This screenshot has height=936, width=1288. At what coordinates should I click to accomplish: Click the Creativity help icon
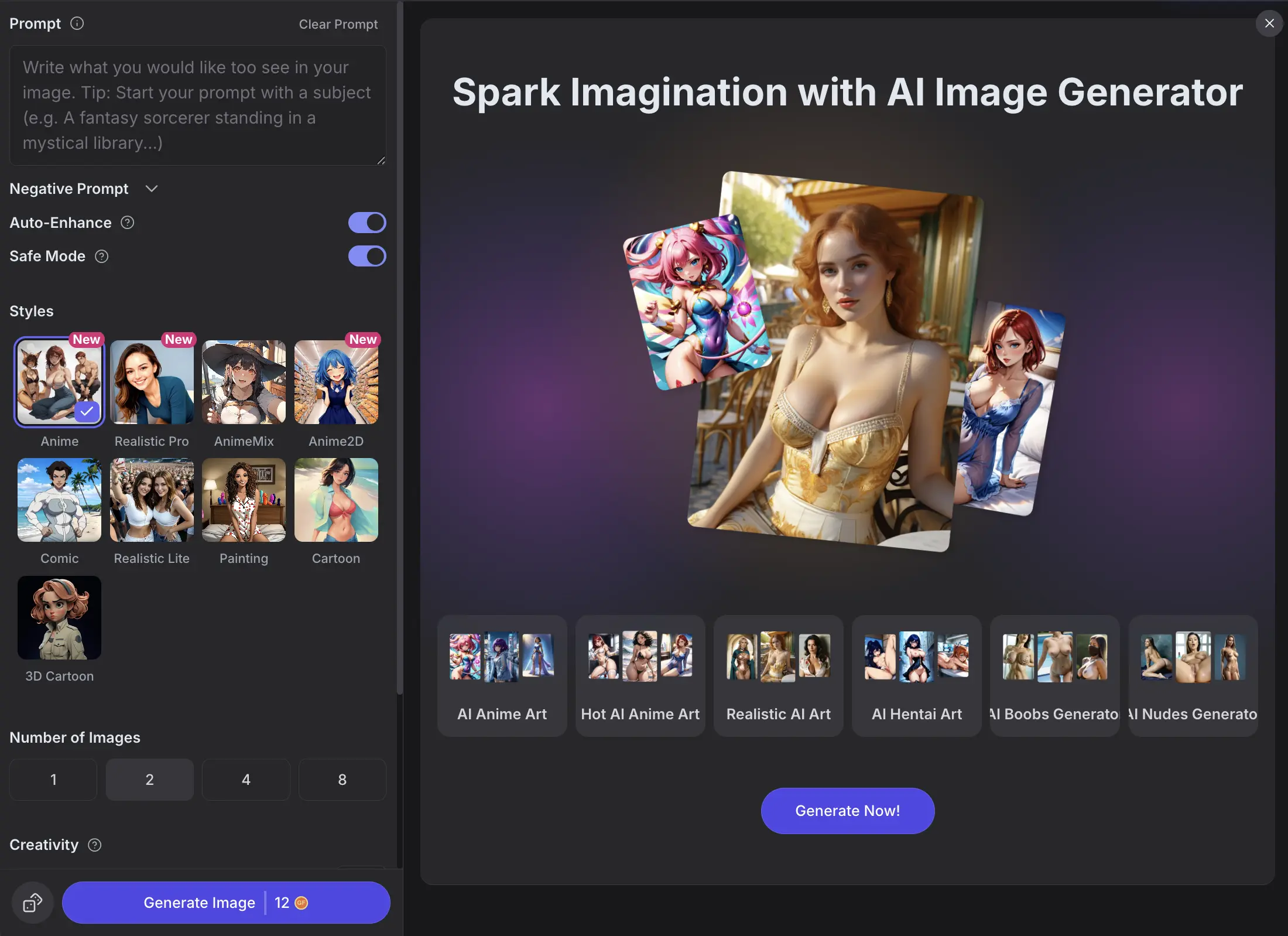93,845
